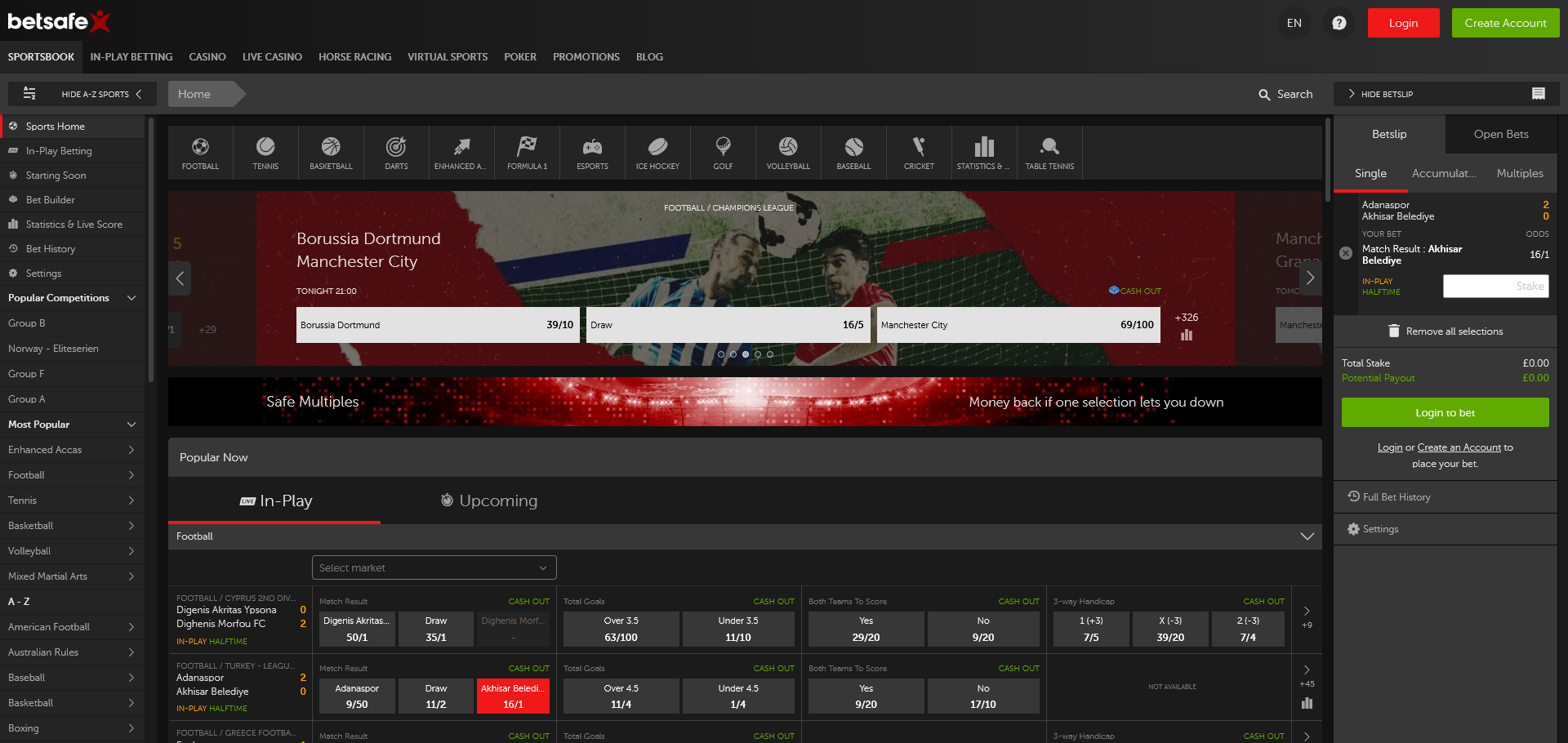Open Esports controller icon
The image size is (1568, 743).
[x=592, y=153]
